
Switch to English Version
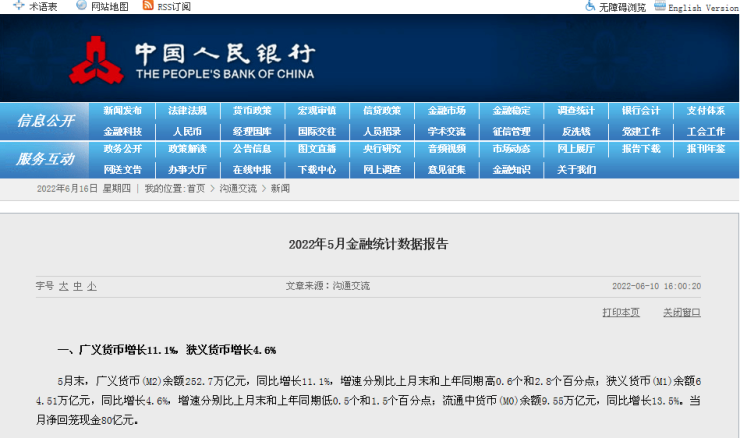tap(703, 8)
